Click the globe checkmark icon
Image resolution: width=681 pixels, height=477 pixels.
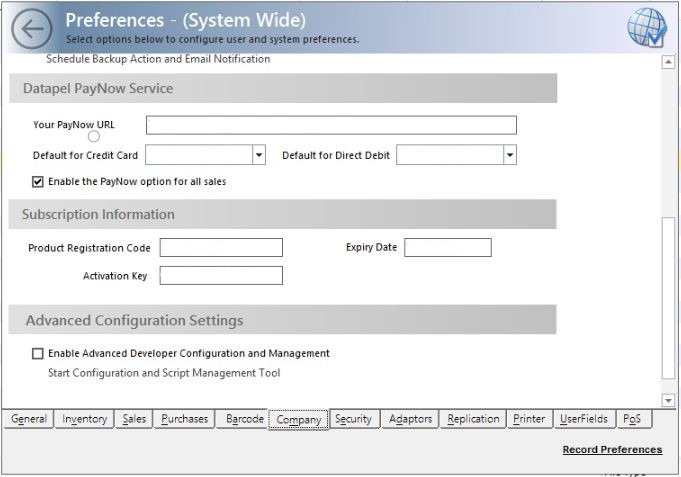[x=647, y=28]
